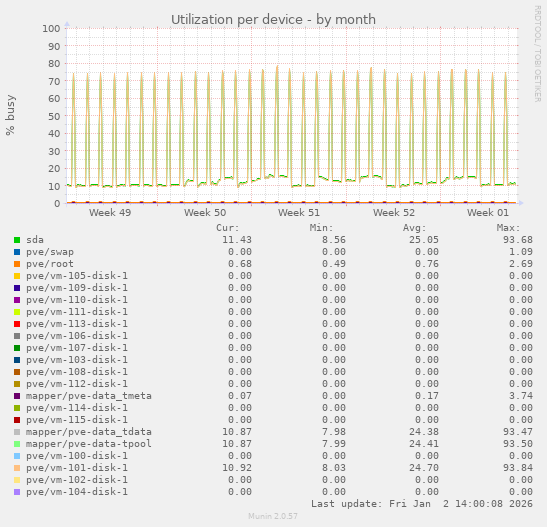
Task: Click sda current value 11.43
Action: 237,240
